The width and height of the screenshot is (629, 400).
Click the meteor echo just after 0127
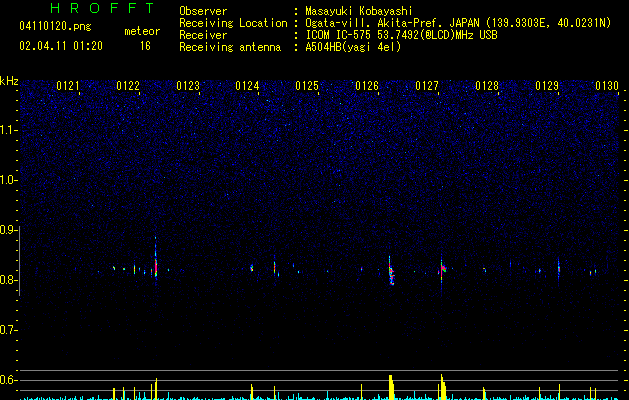[x=442, y=270]
